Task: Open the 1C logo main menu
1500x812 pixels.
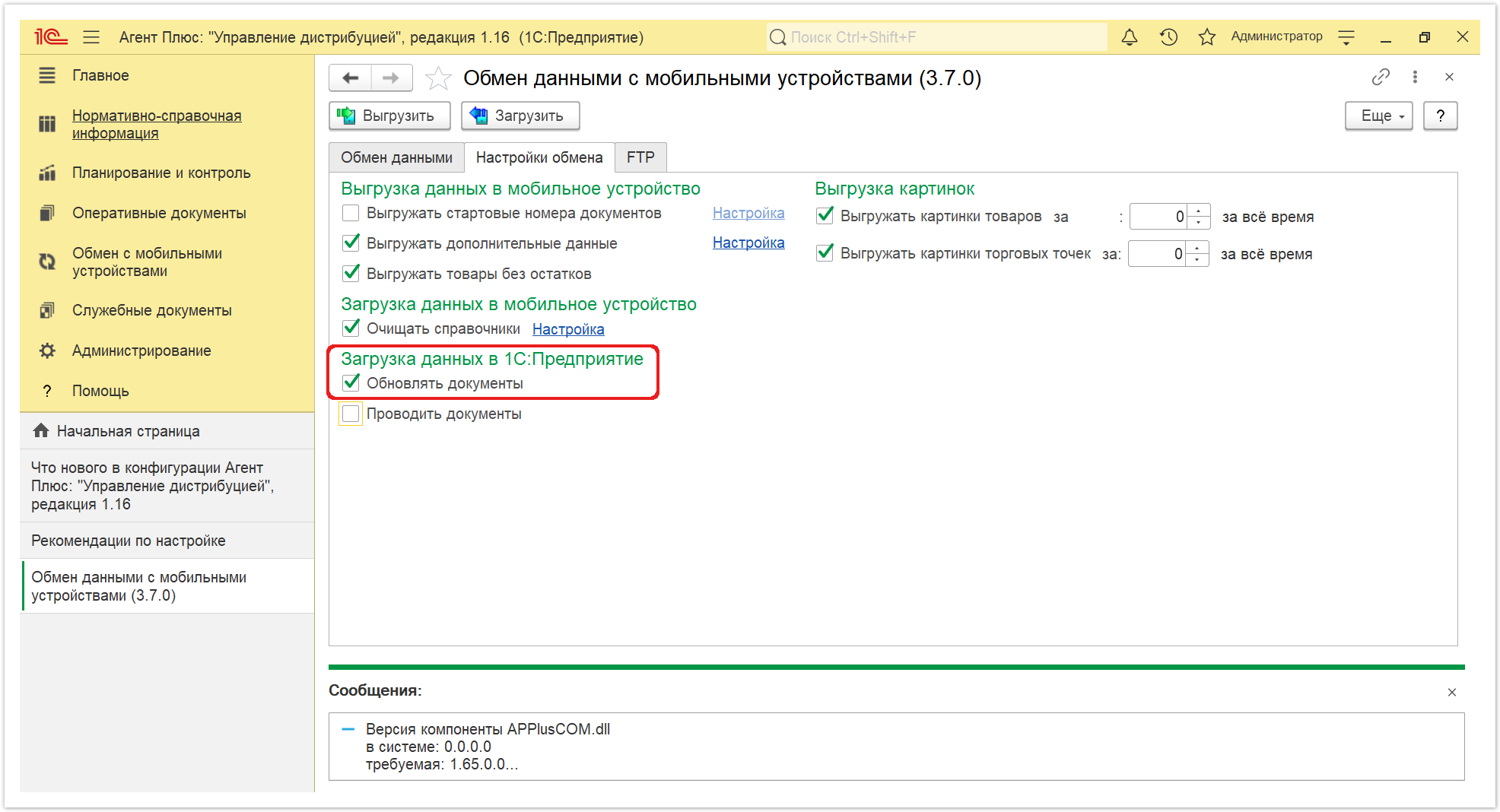Action: (x=50, y=36)
